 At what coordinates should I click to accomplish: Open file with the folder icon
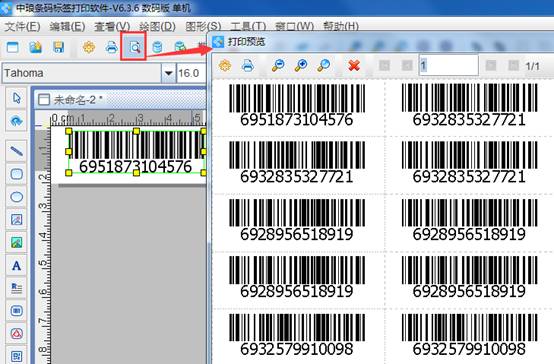click(x=35, y=47)
